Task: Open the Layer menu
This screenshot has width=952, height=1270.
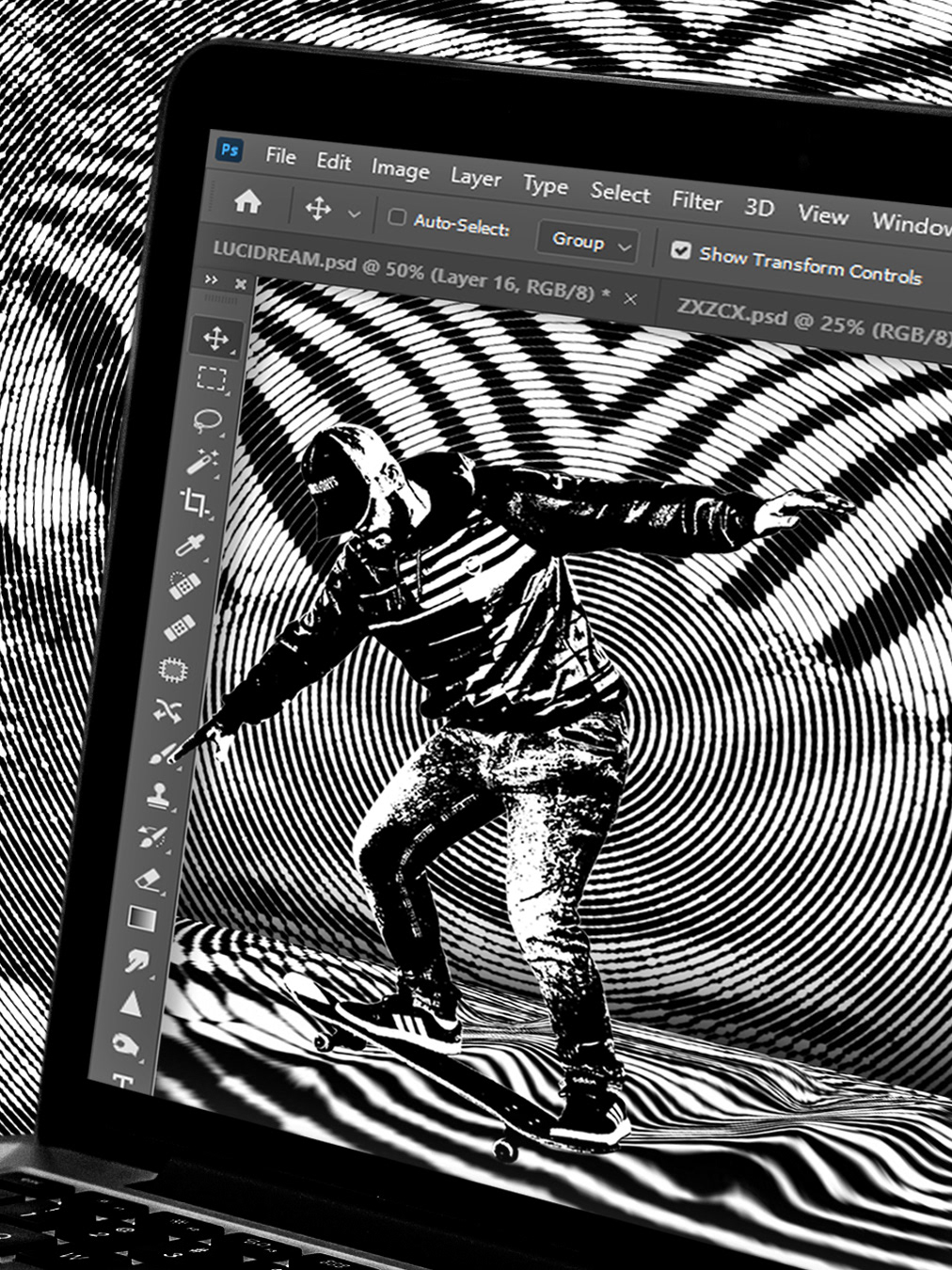Action: (475, 178)
